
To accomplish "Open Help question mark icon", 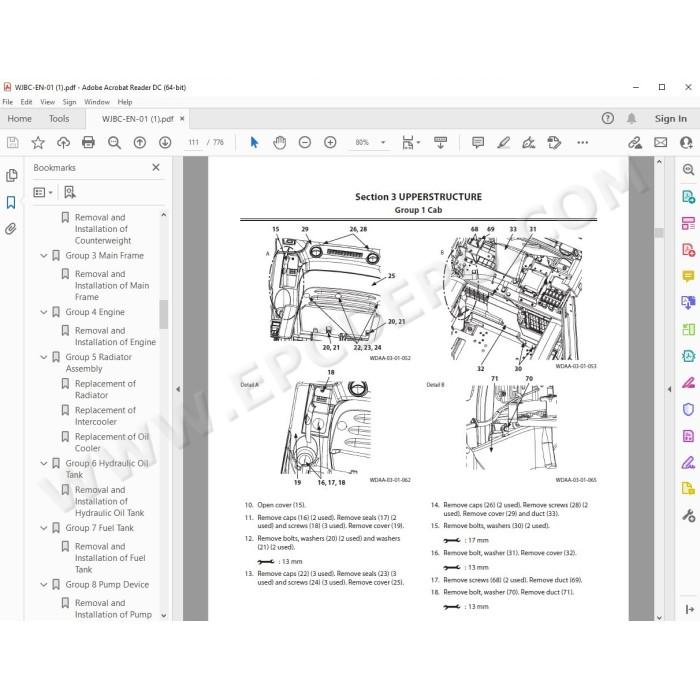I will pyautogui.click(x=608, y=118).
